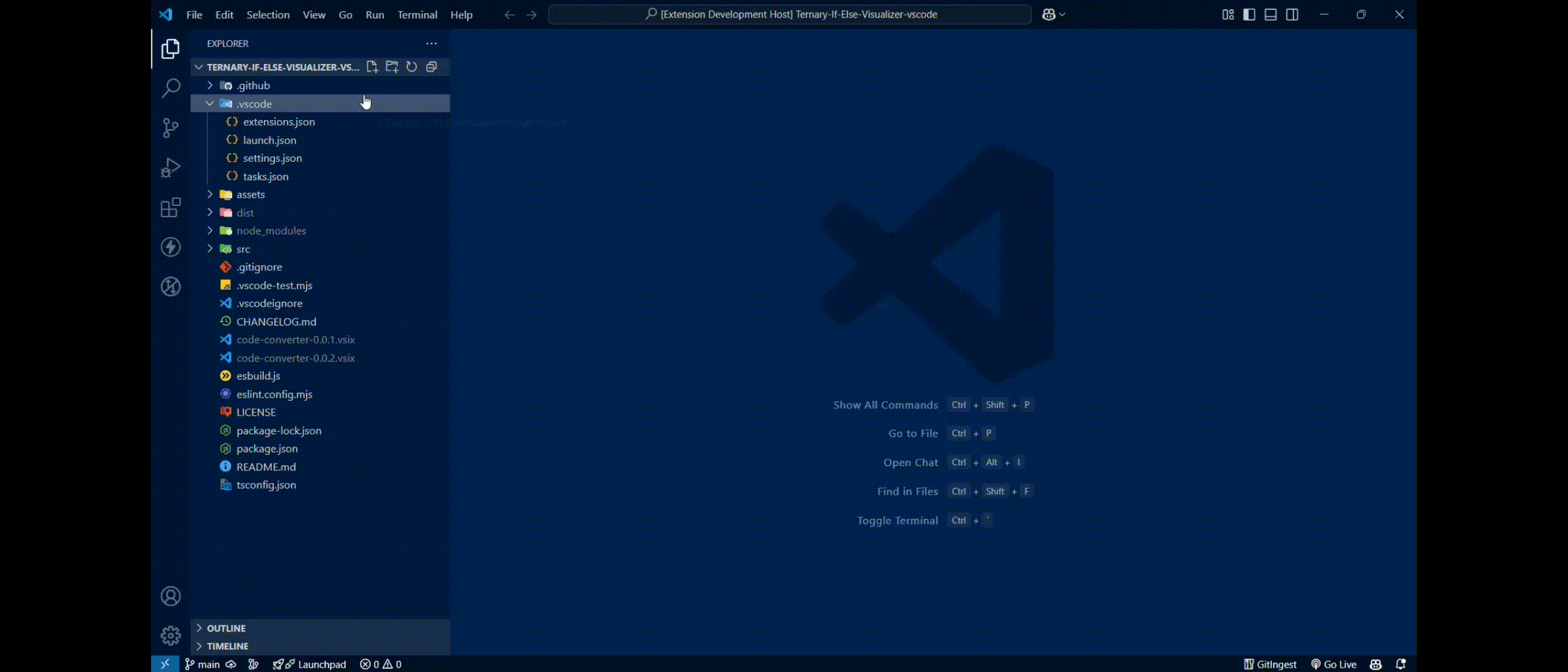Open Run and Debug view
This screenshot has height=672, width=1568.
click(x=170, y=168)
